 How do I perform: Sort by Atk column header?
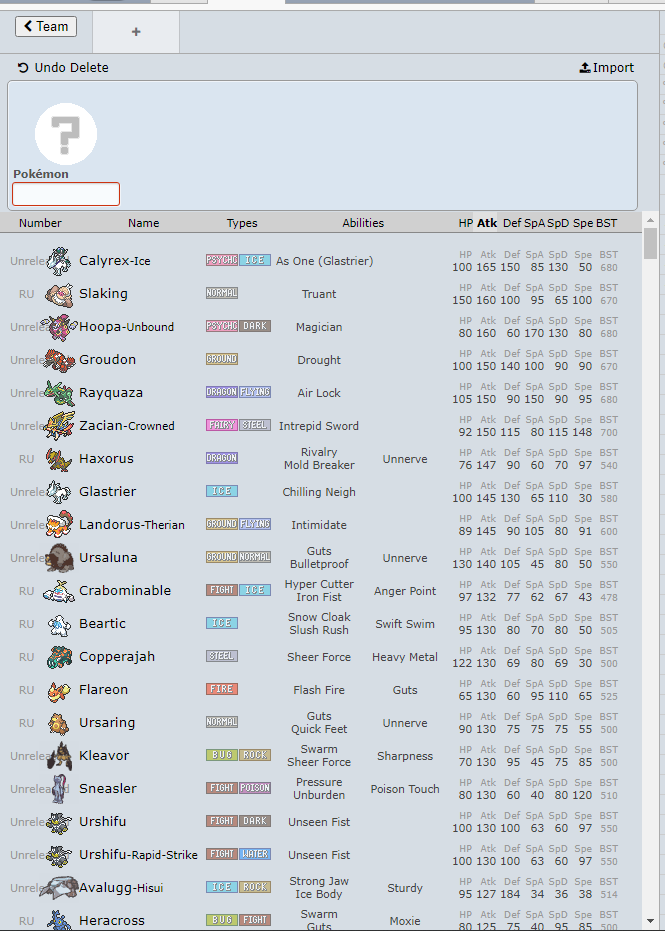tap(487, 223)
